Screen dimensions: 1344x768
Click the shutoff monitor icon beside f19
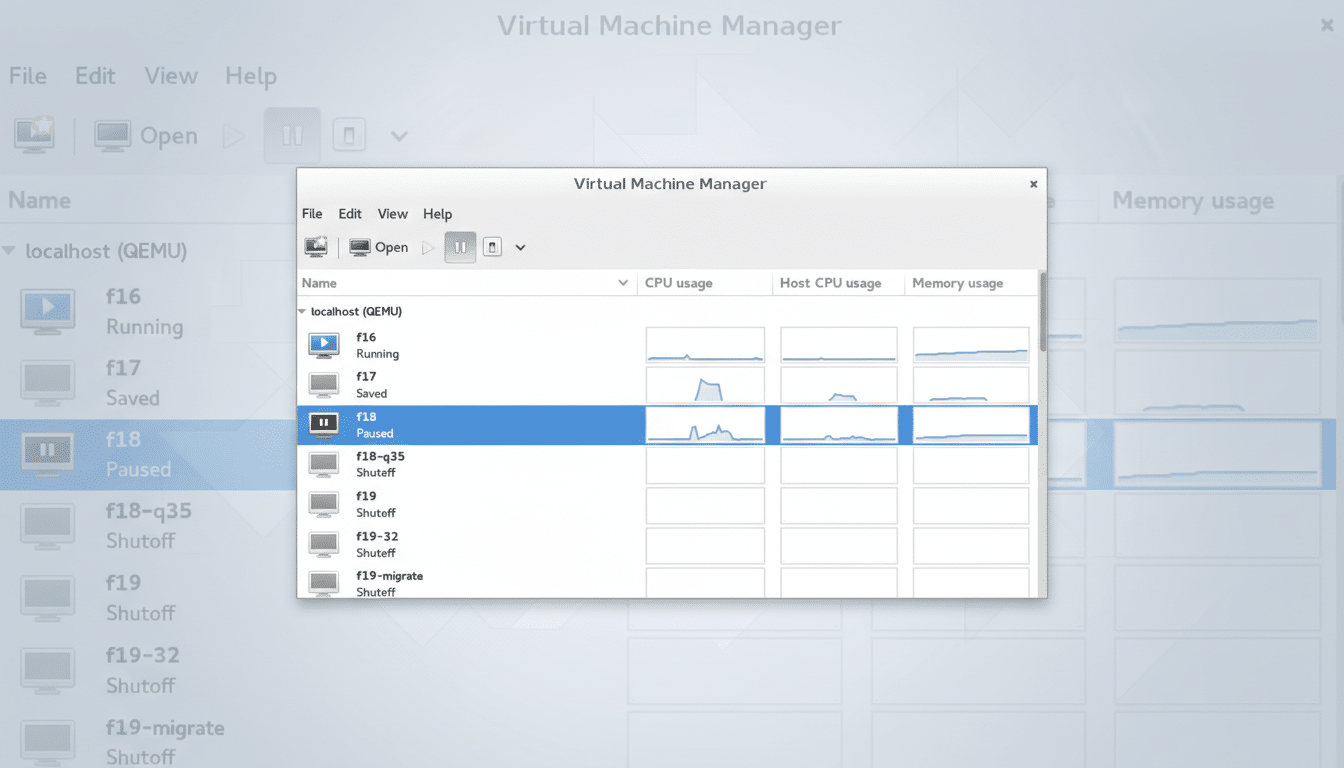click(x=323, y=504)
